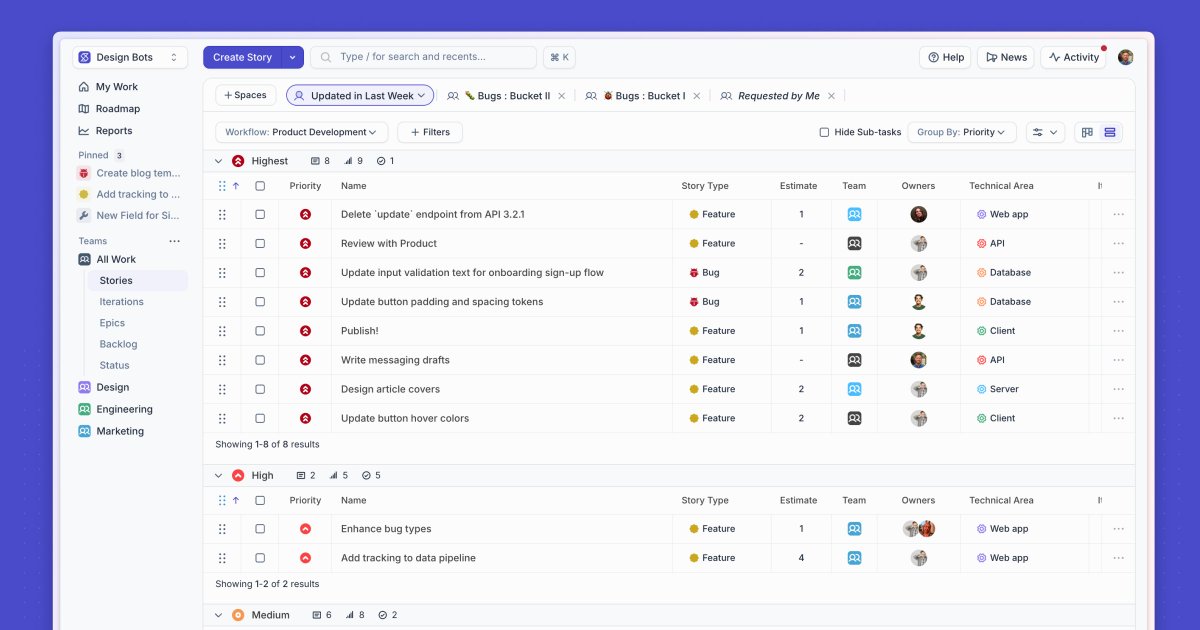Switch to Bugs : Bucket II tab

[x=500, y=96]
